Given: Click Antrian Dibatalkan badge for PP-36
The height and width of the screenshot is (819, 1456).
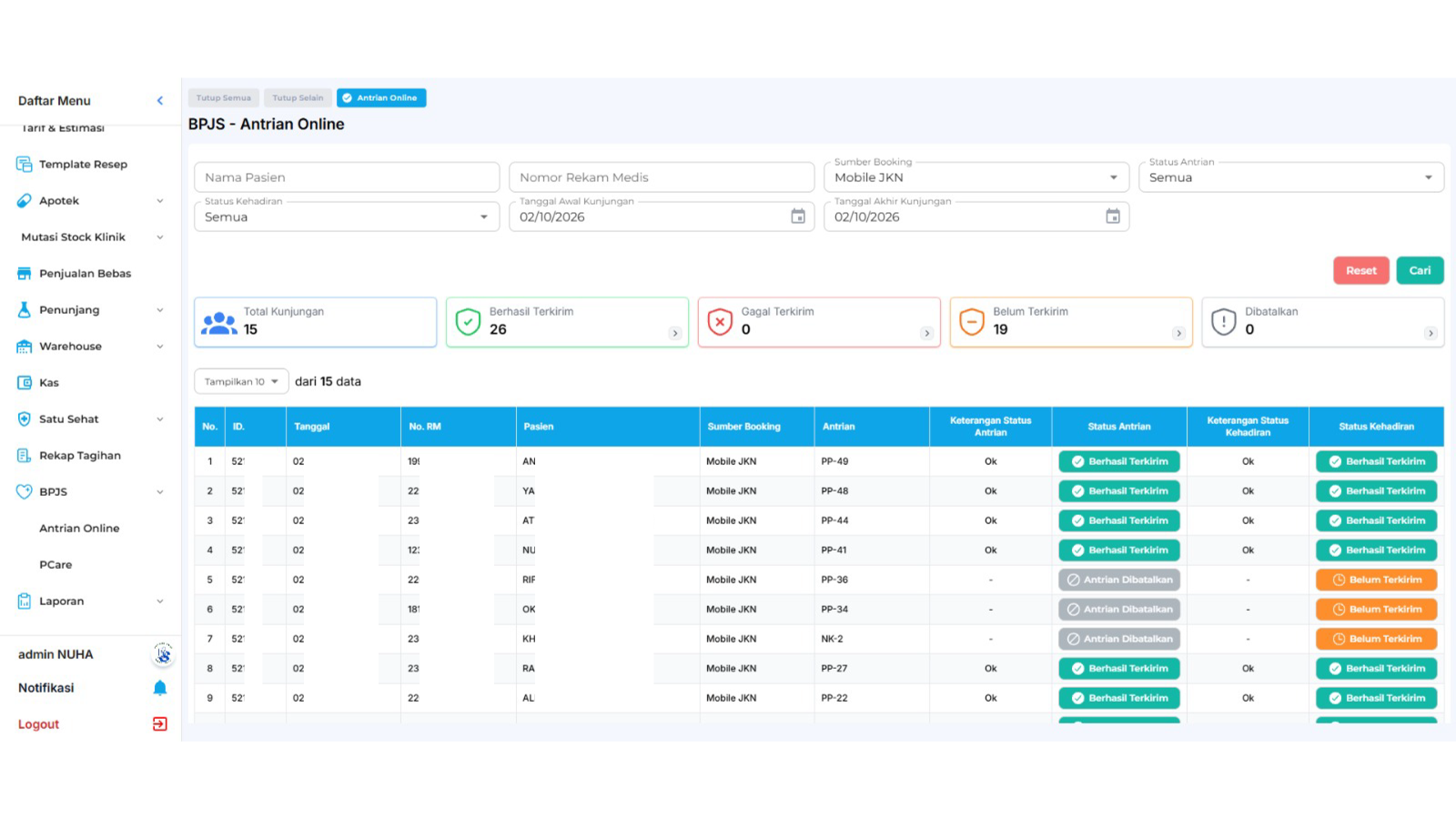Looking at the screenshot, I should click(1119, 580).
